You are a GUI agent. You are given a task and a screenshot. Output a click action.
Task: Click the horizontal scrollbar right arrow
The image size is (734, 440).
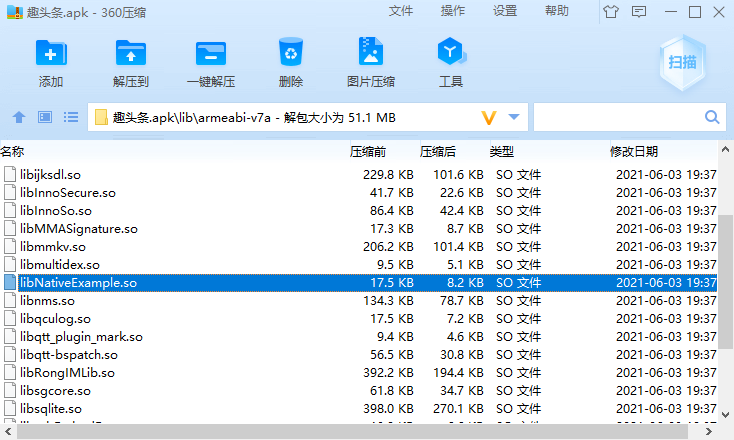pyautogui.click(x=710, y=431)
